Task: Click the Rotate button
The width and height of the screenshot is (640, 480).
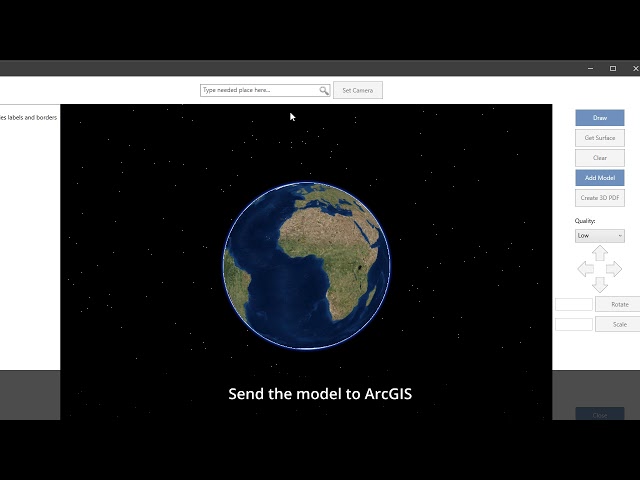Action: pyautogui.click(x=618, y=304)
